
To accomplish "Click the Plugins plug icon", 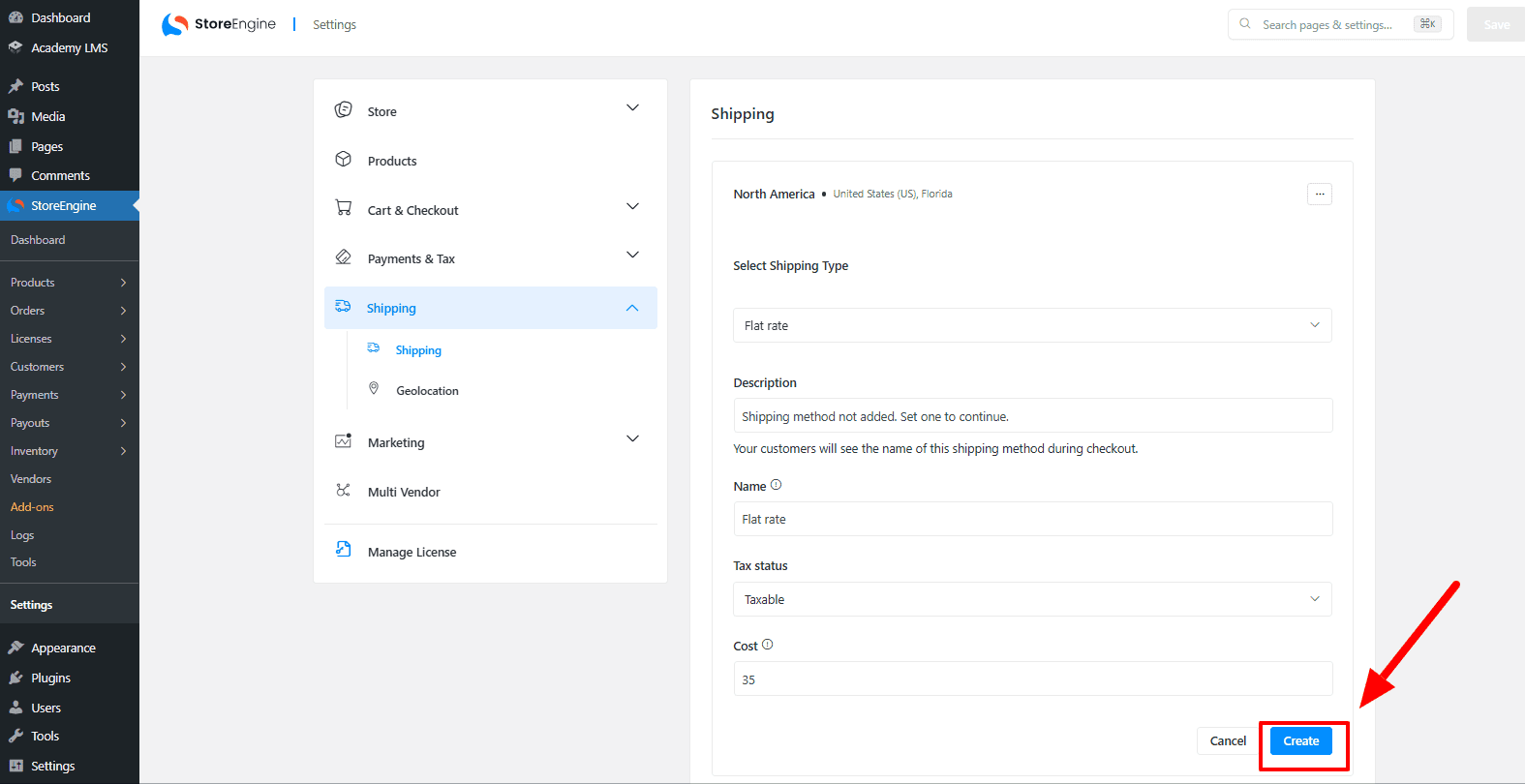I will point(15,678).
